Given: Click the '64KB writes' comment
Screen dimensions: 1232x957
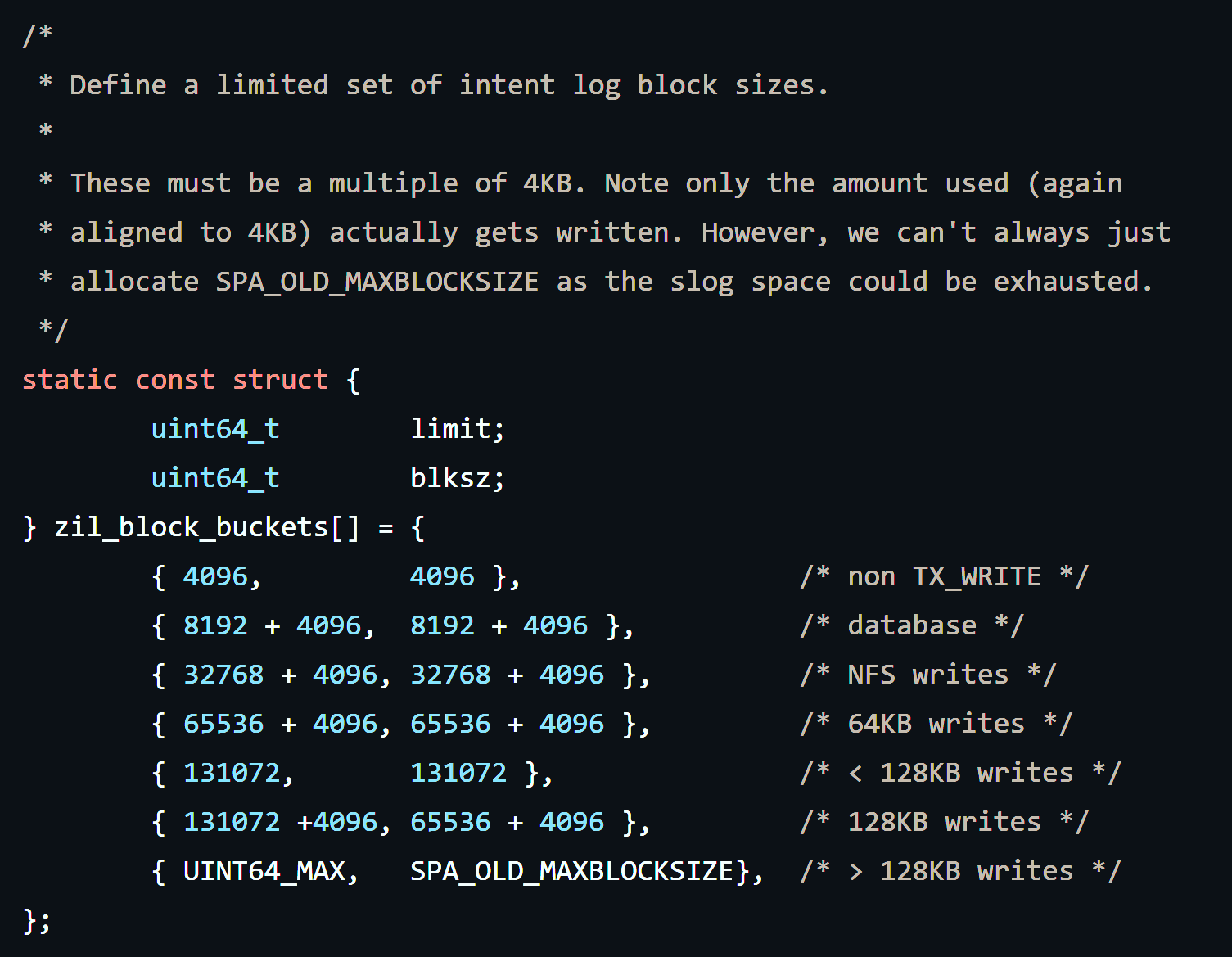Looking at the screenshot, I should [936, 724].
